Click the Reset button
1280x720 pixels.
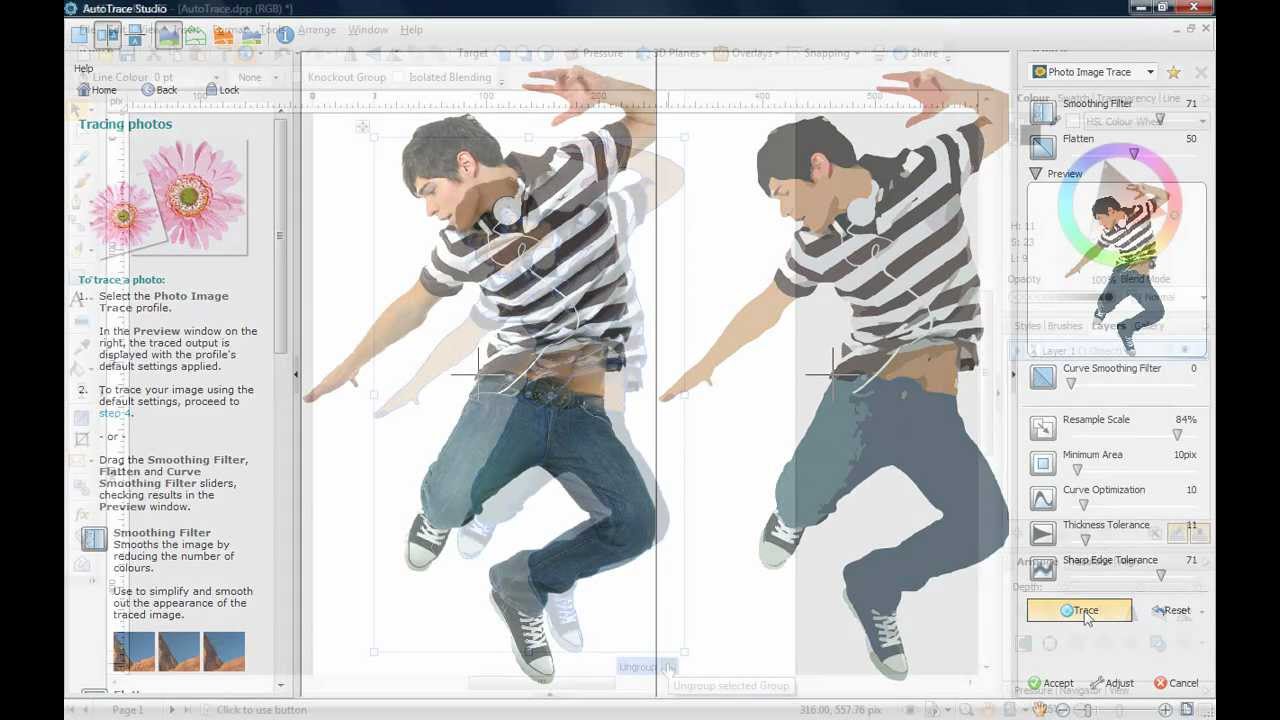[1170, 610]
